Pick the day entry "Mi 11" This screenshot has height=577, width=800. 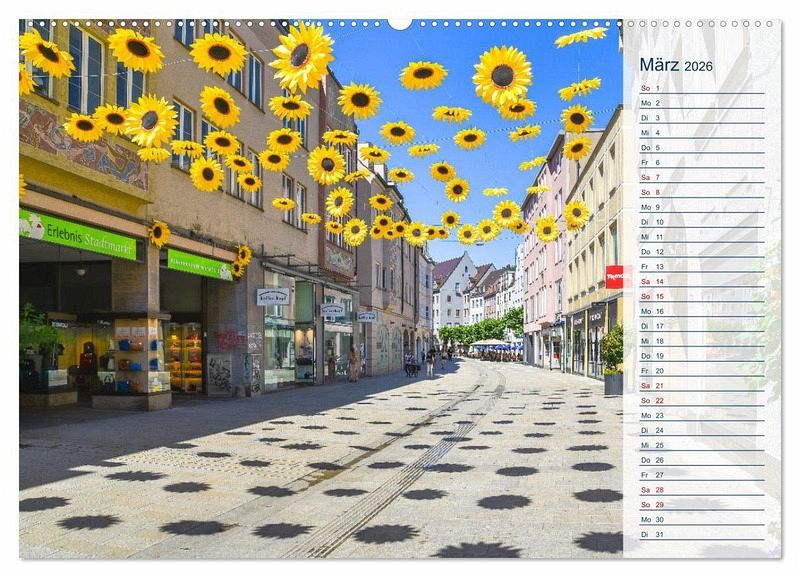tap(702, 237)
